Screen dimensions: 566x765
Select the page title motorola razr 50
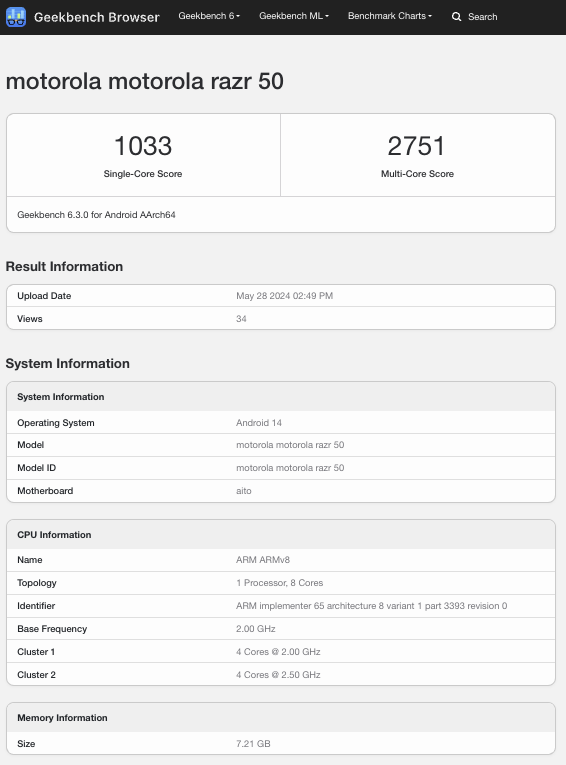144,81
